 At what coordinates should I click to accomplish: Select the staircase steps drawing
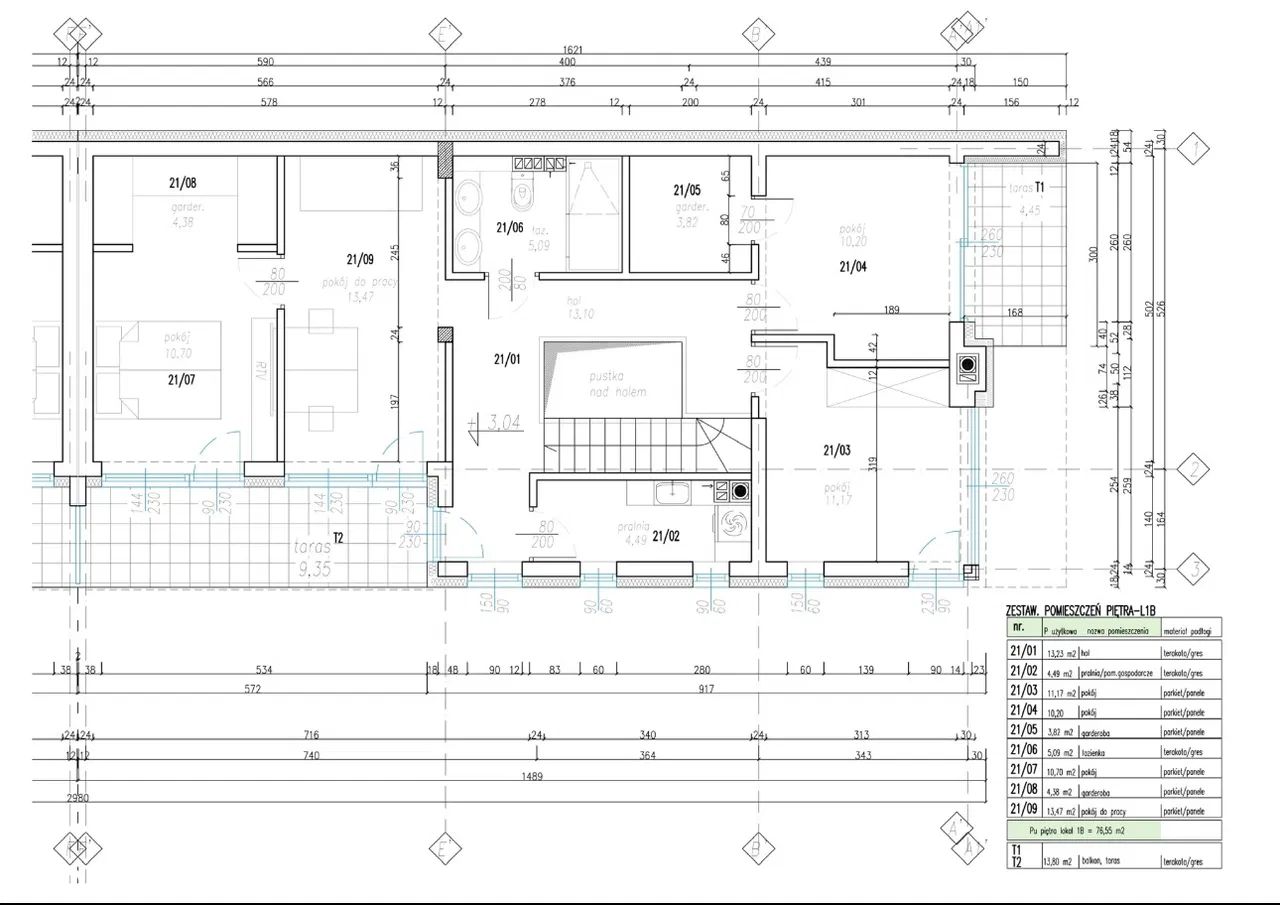646,445
